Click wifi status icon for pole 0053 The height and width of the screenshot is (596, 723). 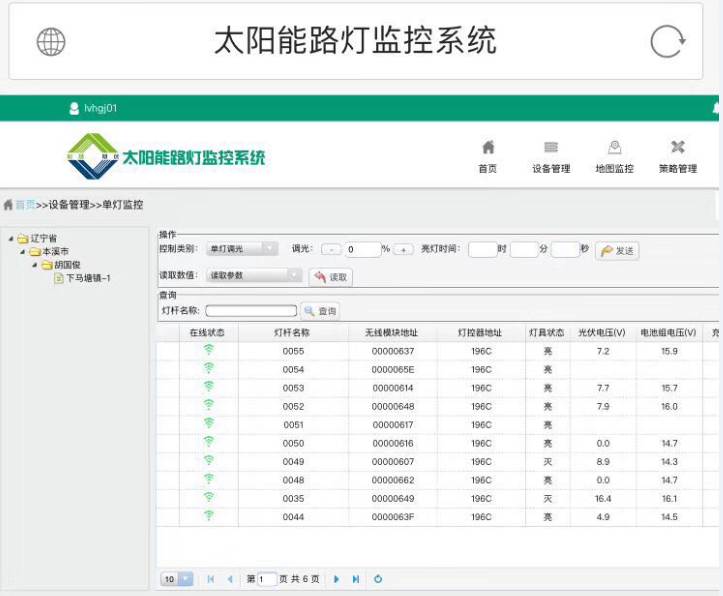[x=209, y=386]
